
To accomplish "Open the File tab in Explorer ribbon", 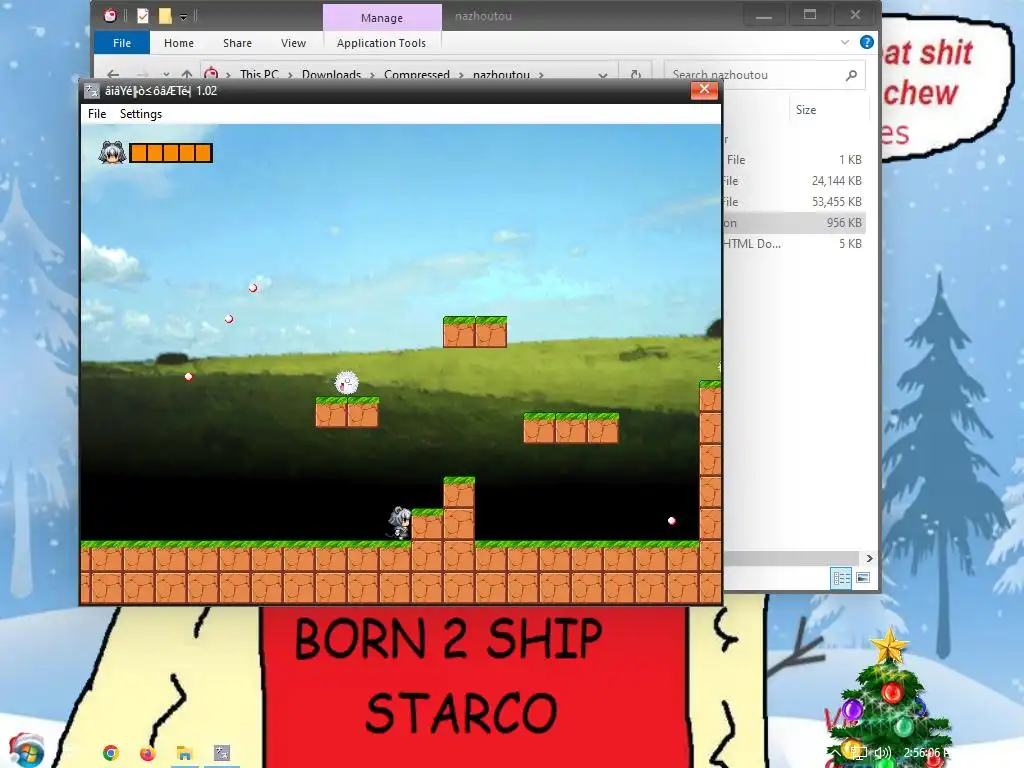I will (121, 43).
